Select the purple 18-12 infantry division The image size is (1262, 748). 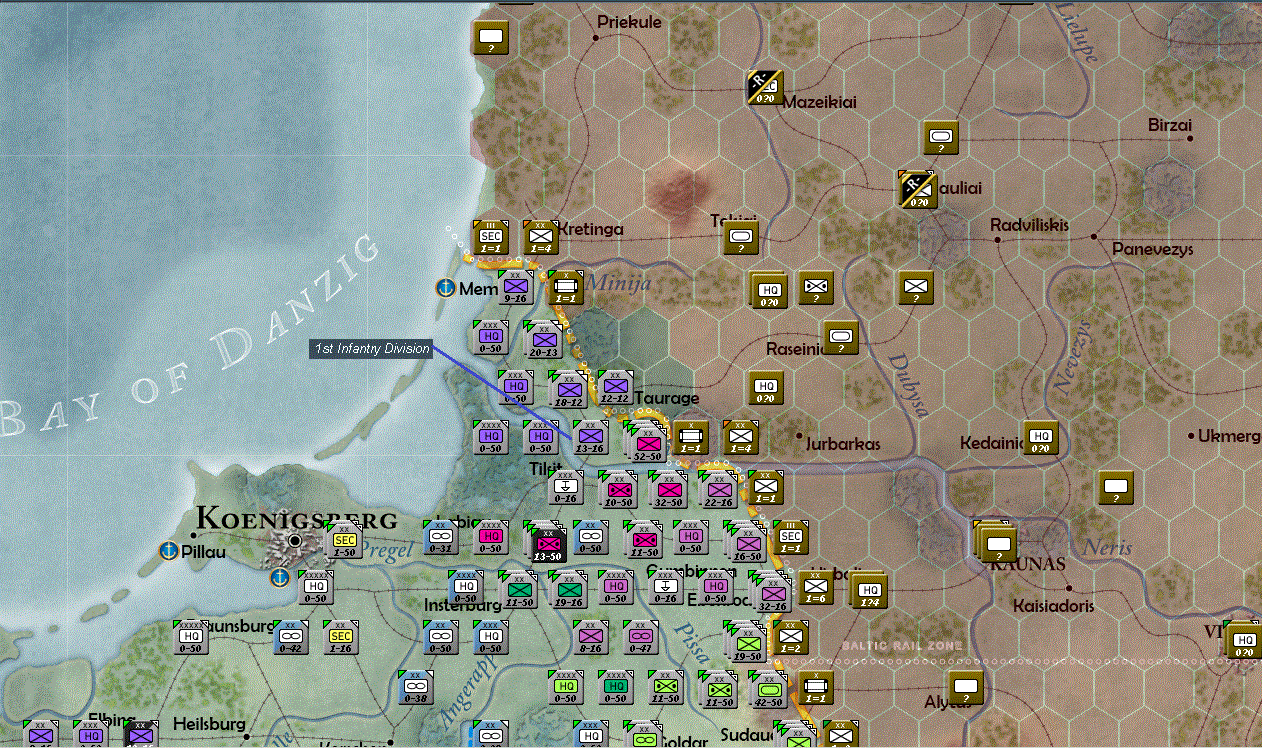[x=568, y=389]
